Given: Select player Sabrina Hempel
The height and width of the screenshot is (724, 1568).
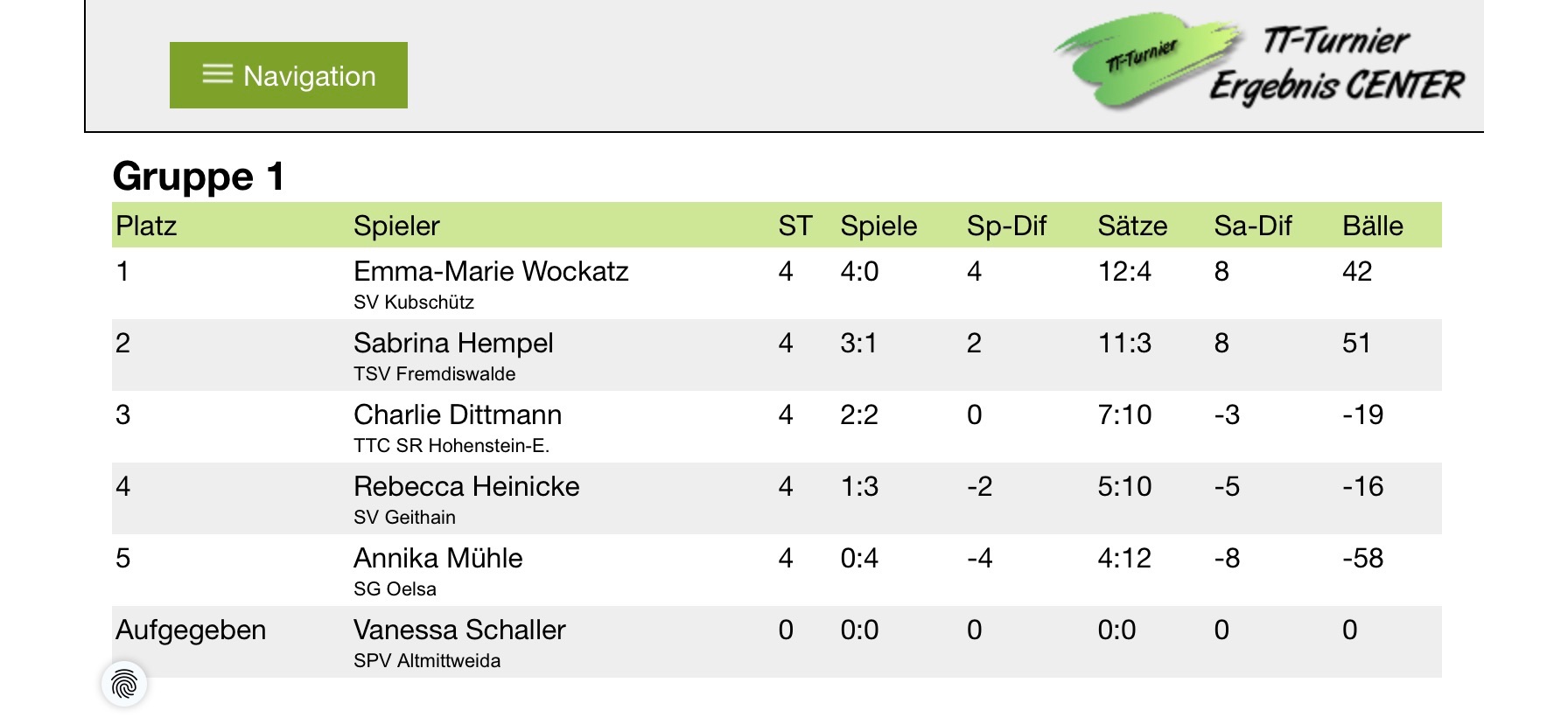Looking at the screenshot, I should 453,343.
